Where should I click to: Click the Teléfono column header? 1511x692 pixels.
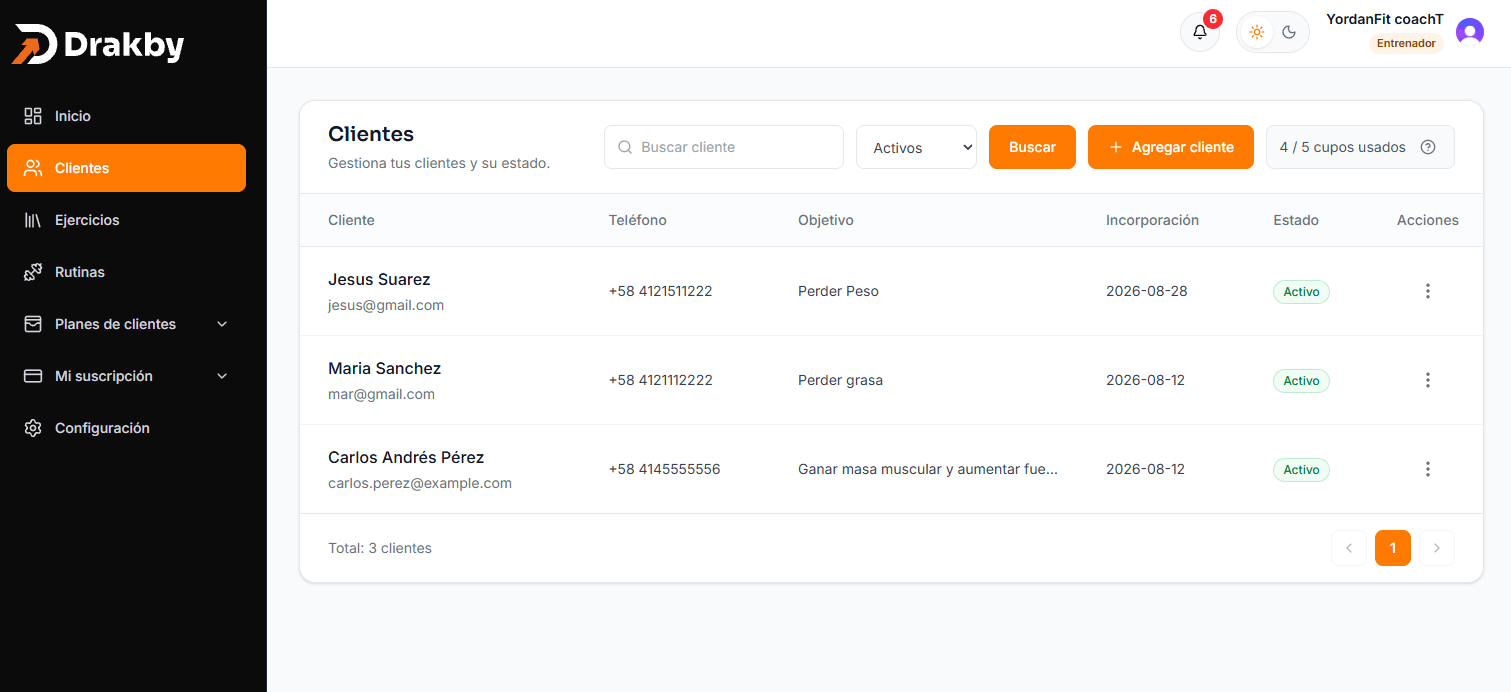637,220
